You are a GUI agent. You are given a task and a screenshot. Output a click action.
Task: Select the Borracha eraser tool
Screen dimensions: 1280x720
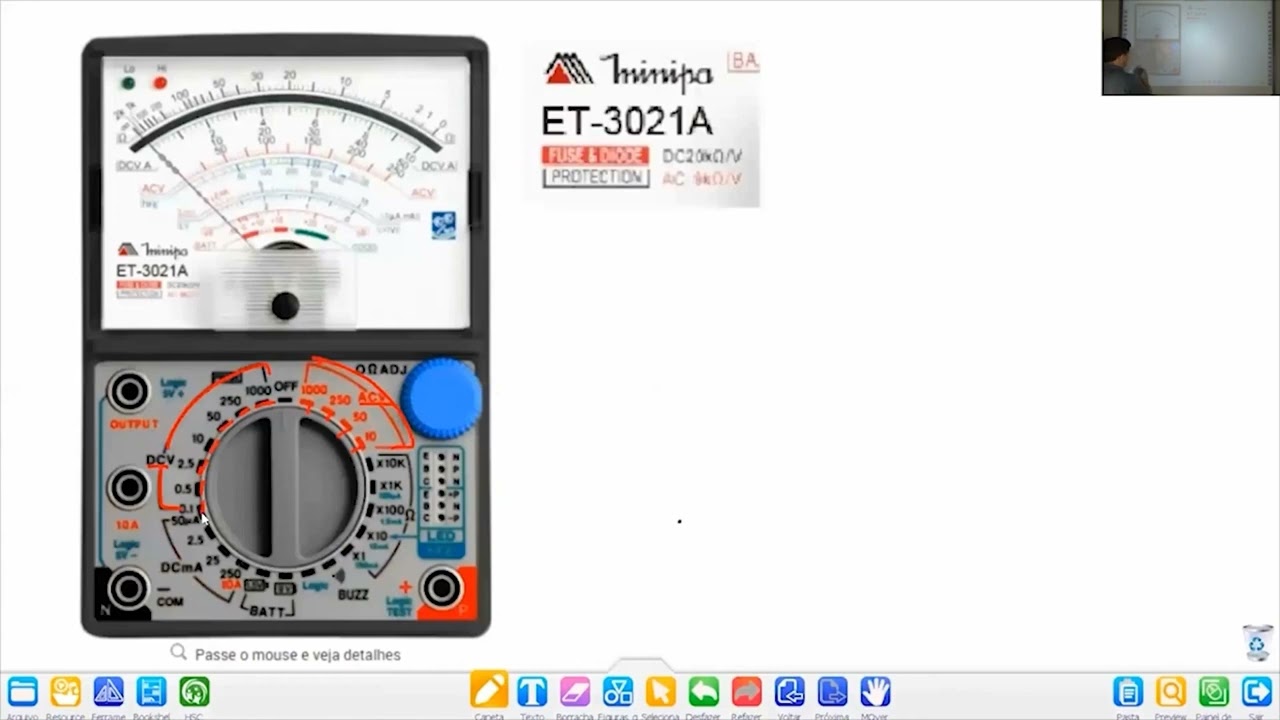[575, 691]
